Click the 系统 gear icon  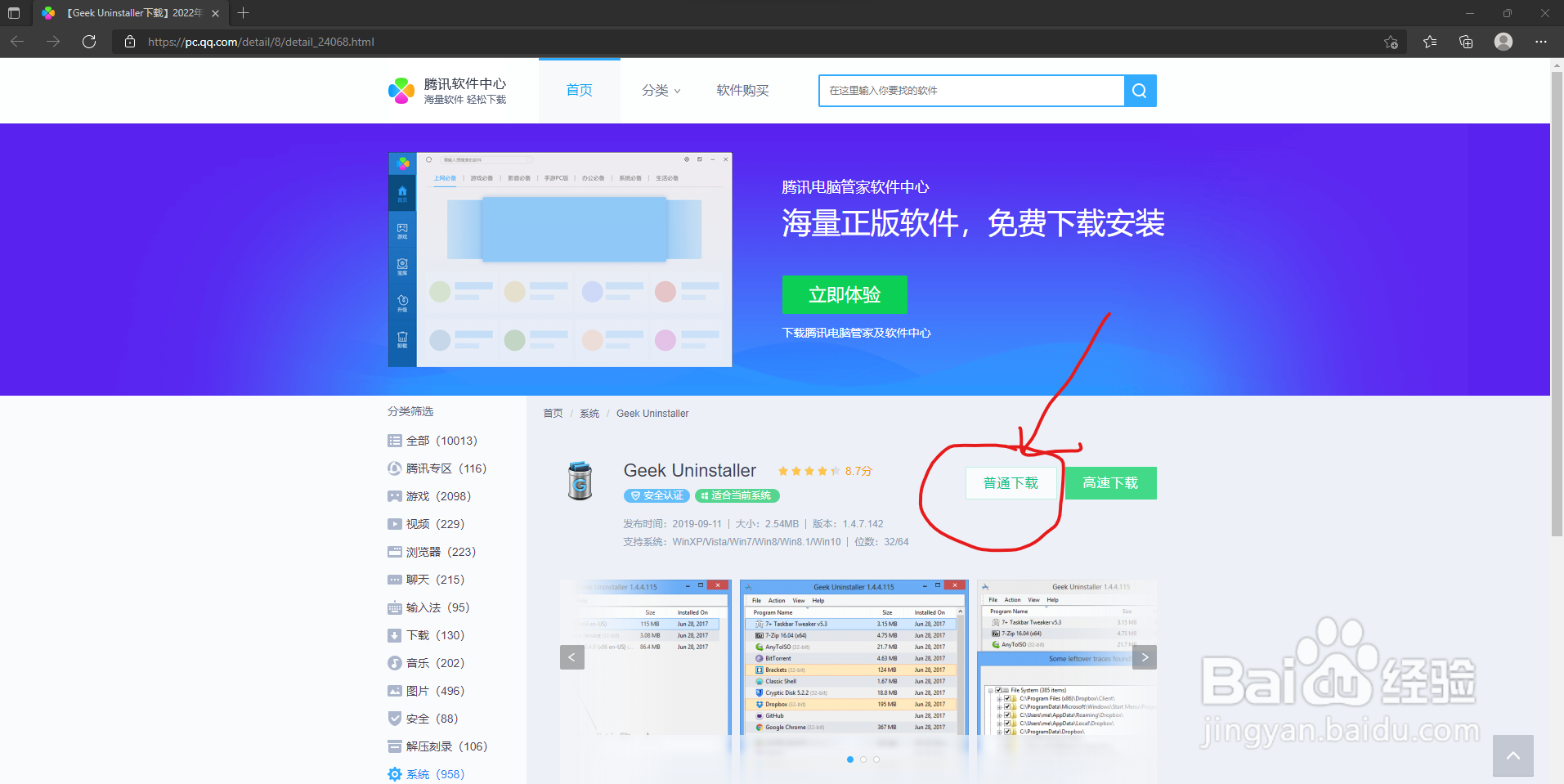point(395,774)
